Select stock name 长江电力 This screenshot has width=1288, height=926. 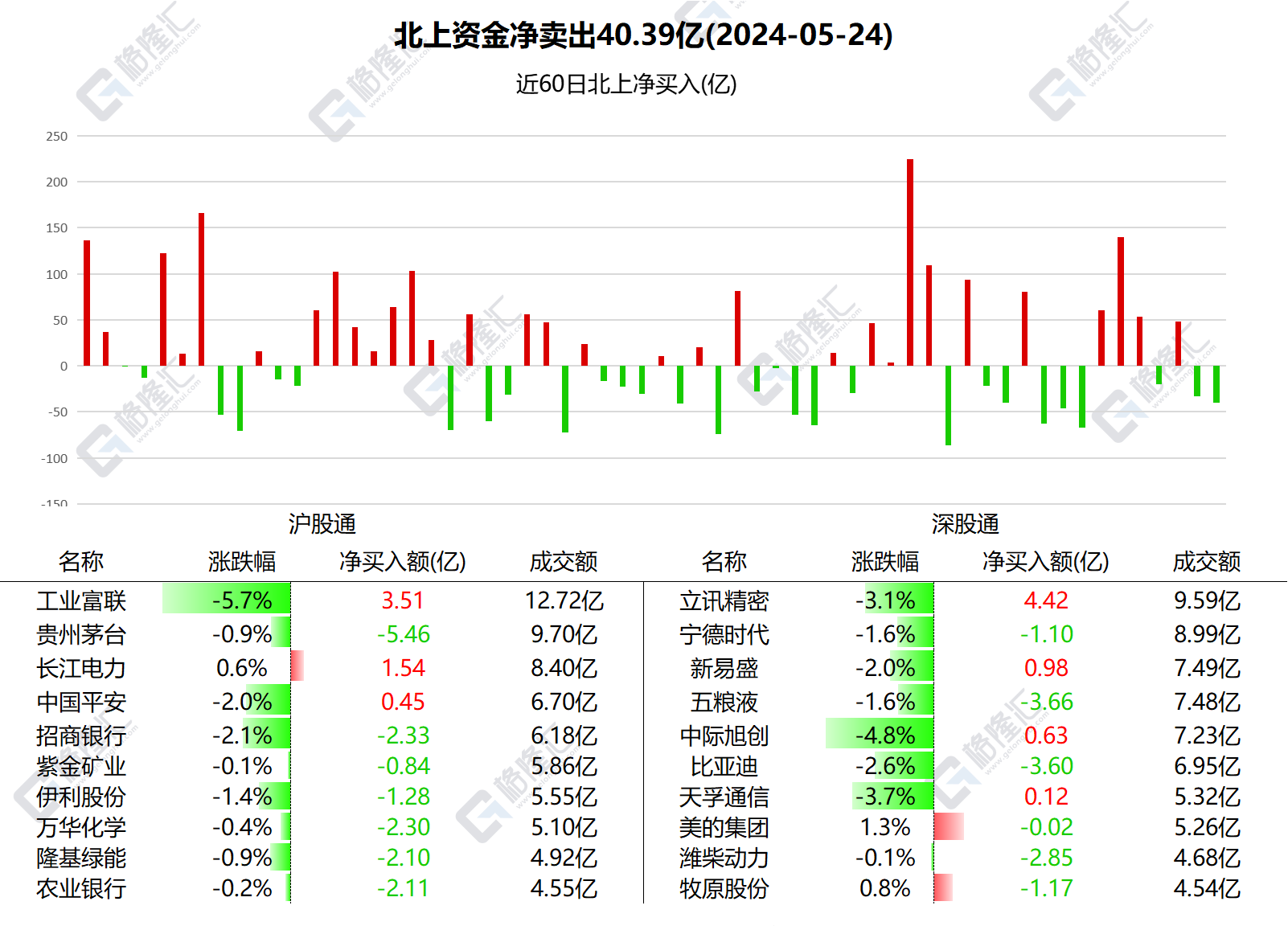[81, 668]
